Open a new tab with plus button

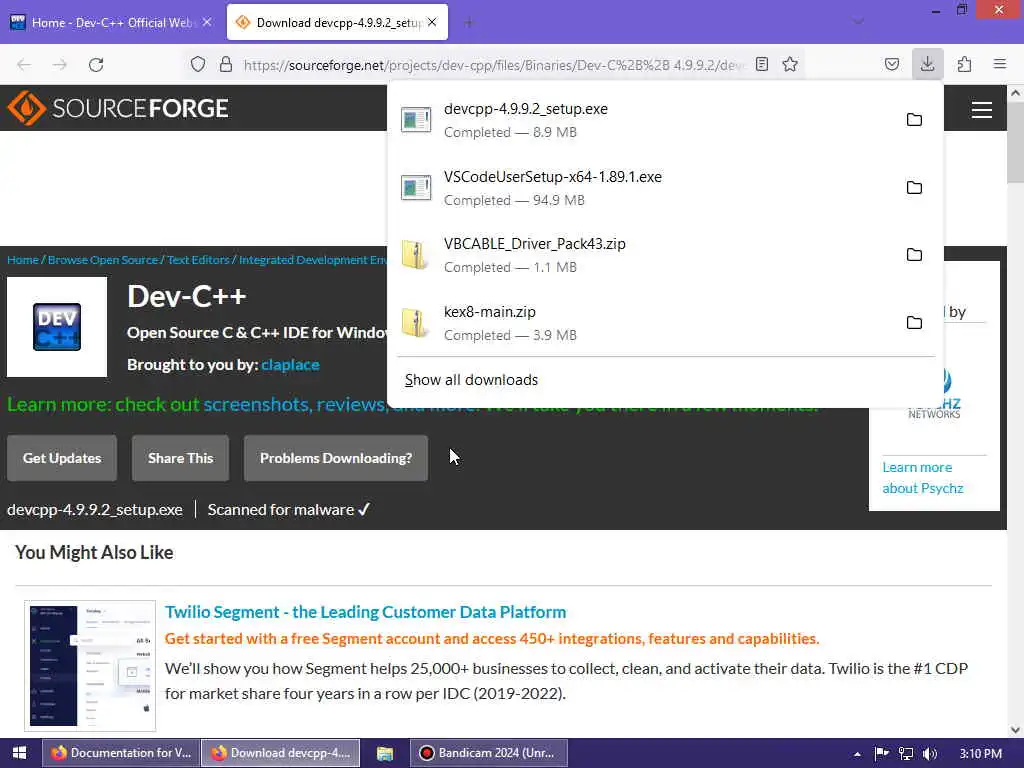point(468,23)
